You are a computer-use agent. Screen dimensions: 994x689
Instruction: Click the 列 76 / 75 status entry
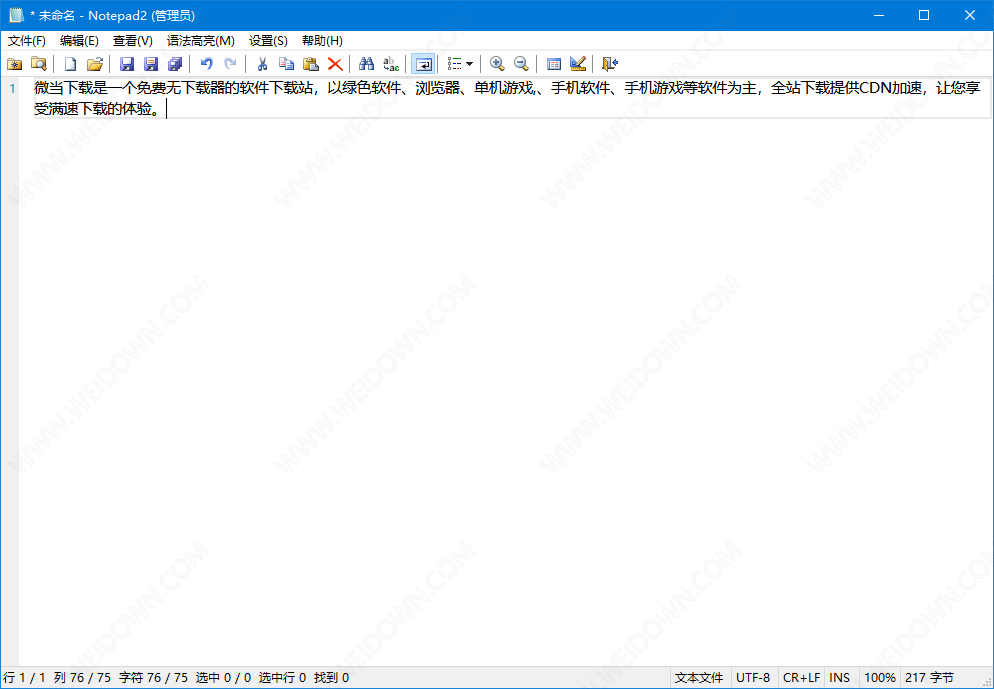pyautogui.click(x=82, y=678)
